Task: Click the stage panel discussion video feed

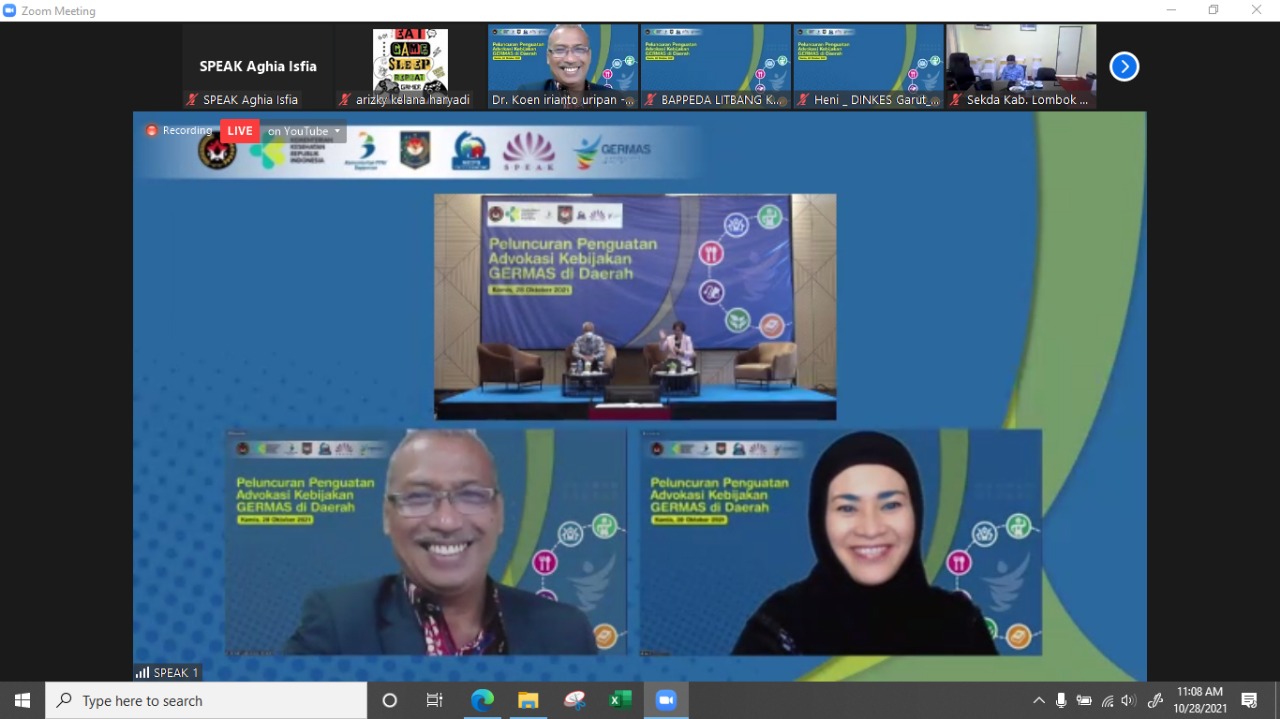Action: pyautogui.click(x=635, y=307)
